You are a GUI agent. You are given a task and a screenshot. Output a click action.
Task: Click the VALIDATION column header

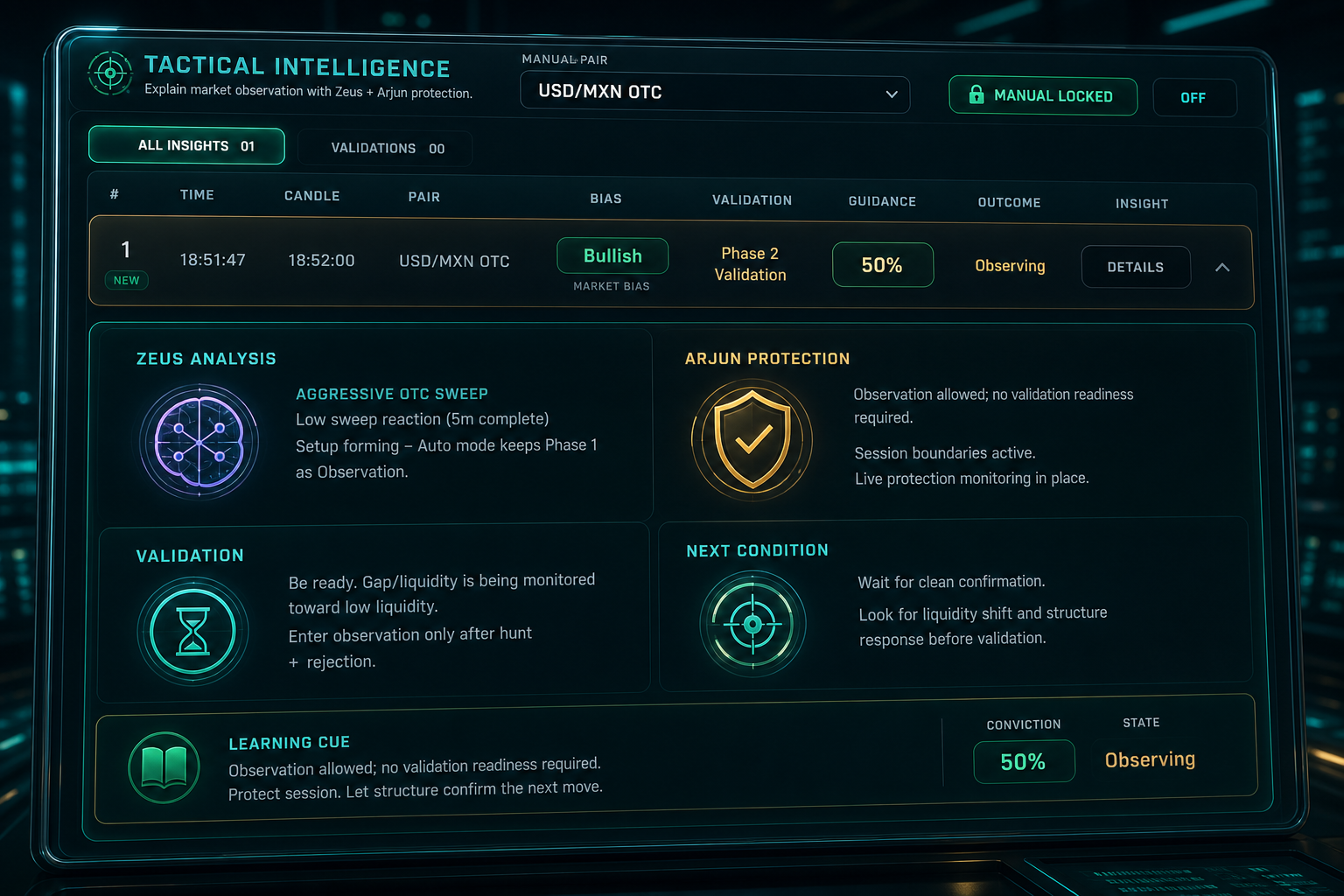[x=752, y=200]
